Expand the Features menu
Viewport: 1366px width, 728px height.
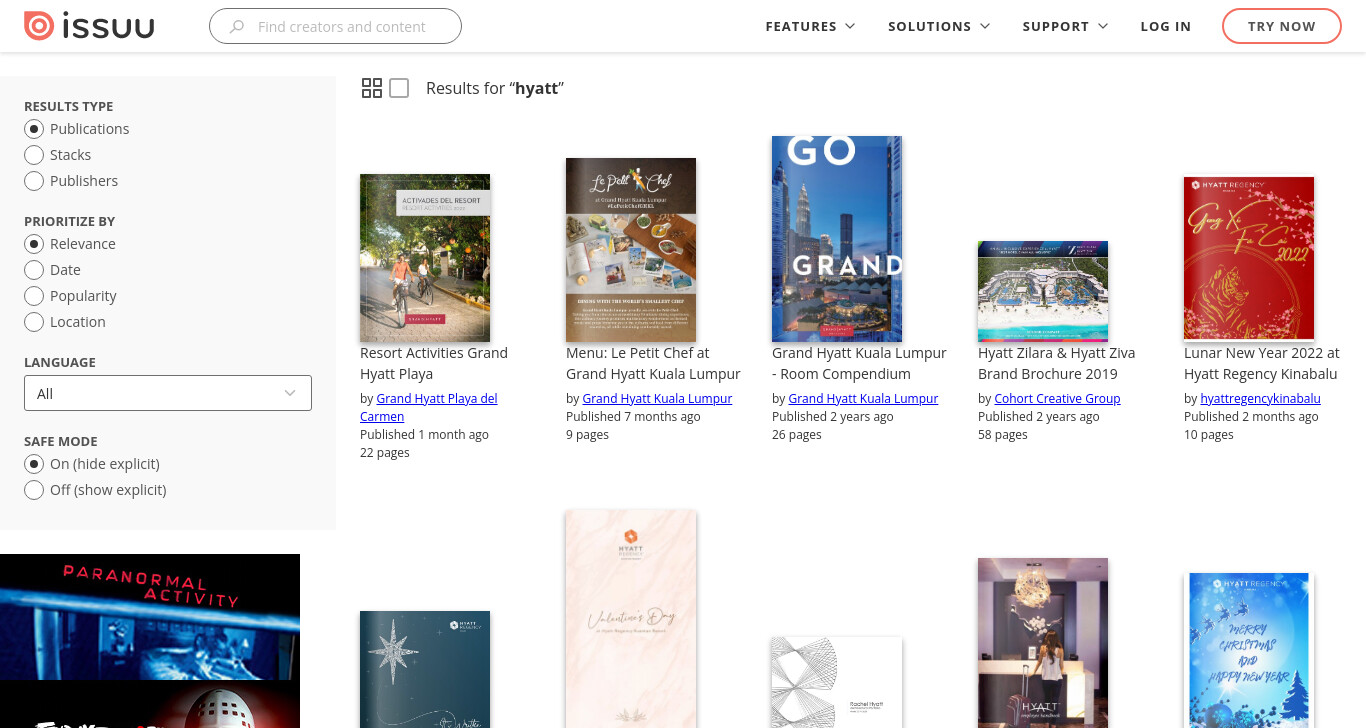coord(810,27)
